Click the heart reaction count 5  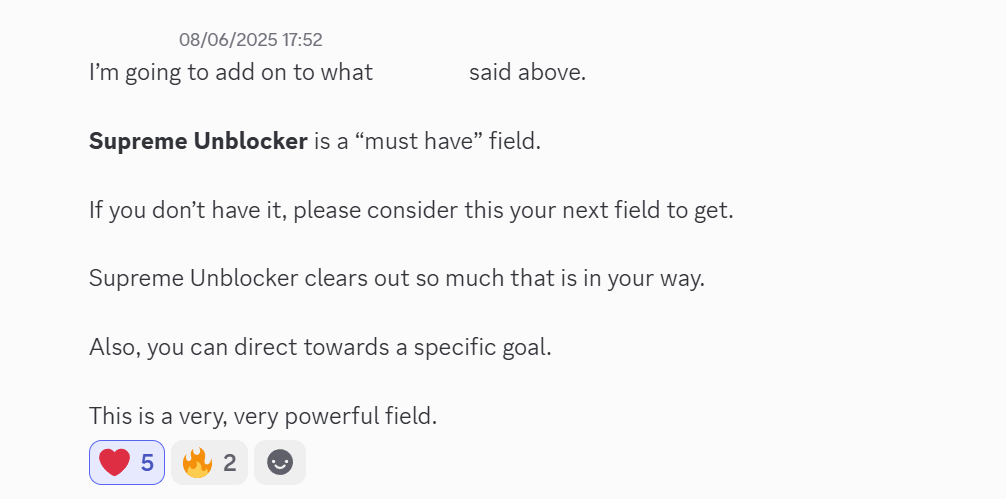146,462
